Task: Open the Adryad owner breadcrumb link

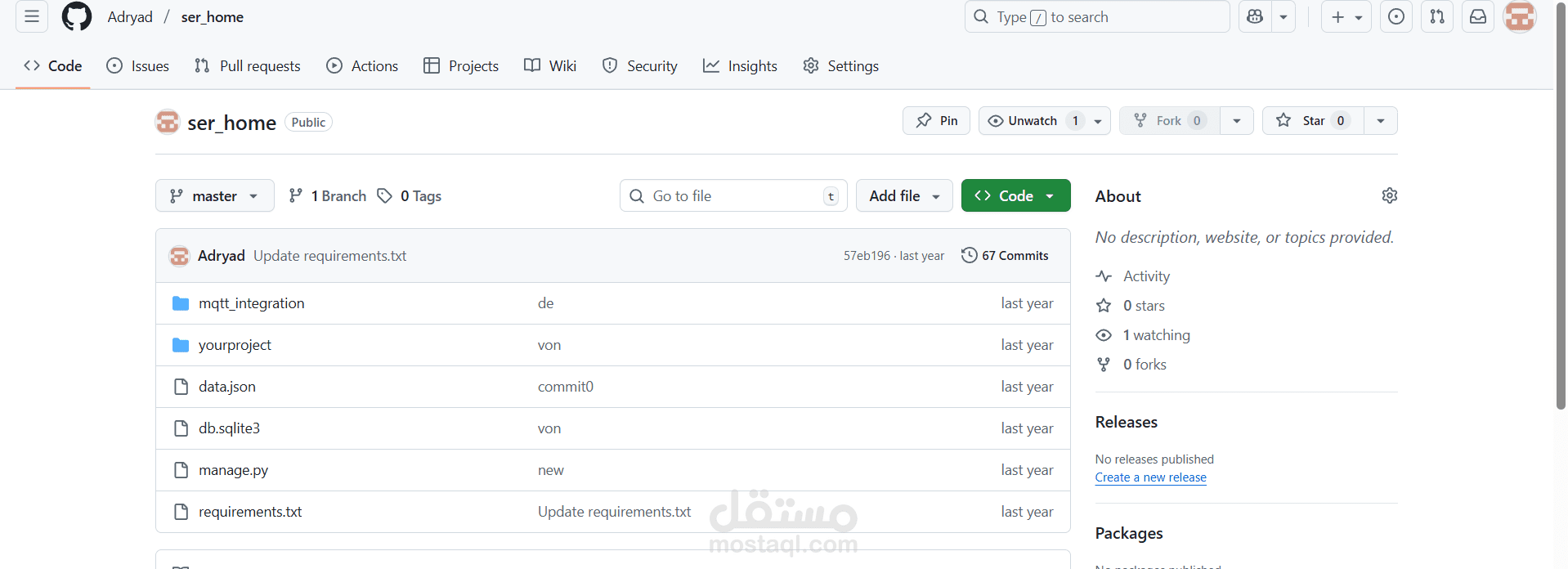Action: point(130,17)
